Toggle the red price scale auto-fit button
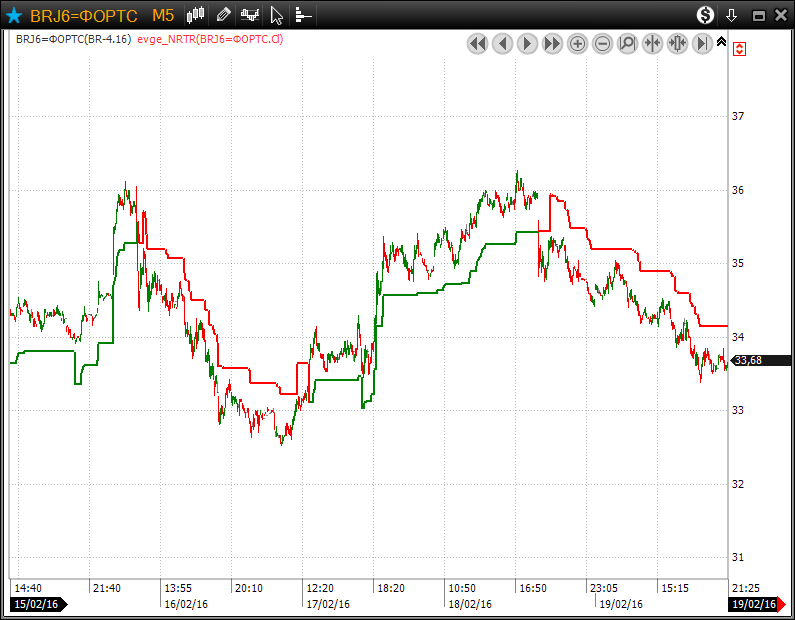 [x=740, y=48]
